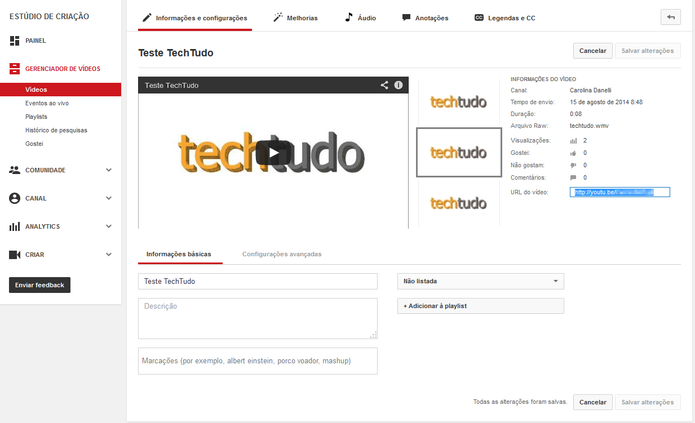Click the bottom Cancelar button
This screenshot has height=423, width=695.
[593, 402]
